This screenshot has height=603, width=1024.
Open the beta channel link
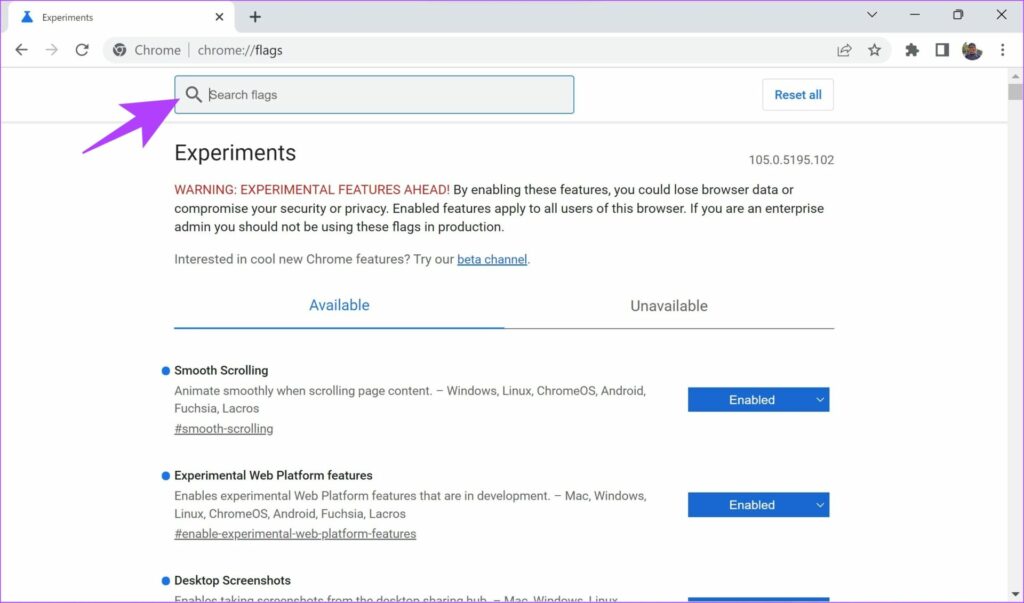(x=492, y=258)
